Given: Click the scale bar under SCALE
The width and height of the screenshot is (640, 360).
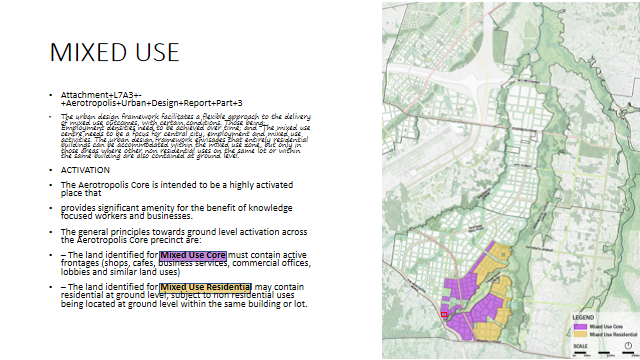Looking at the screenshot, I should tap(605, 353).
